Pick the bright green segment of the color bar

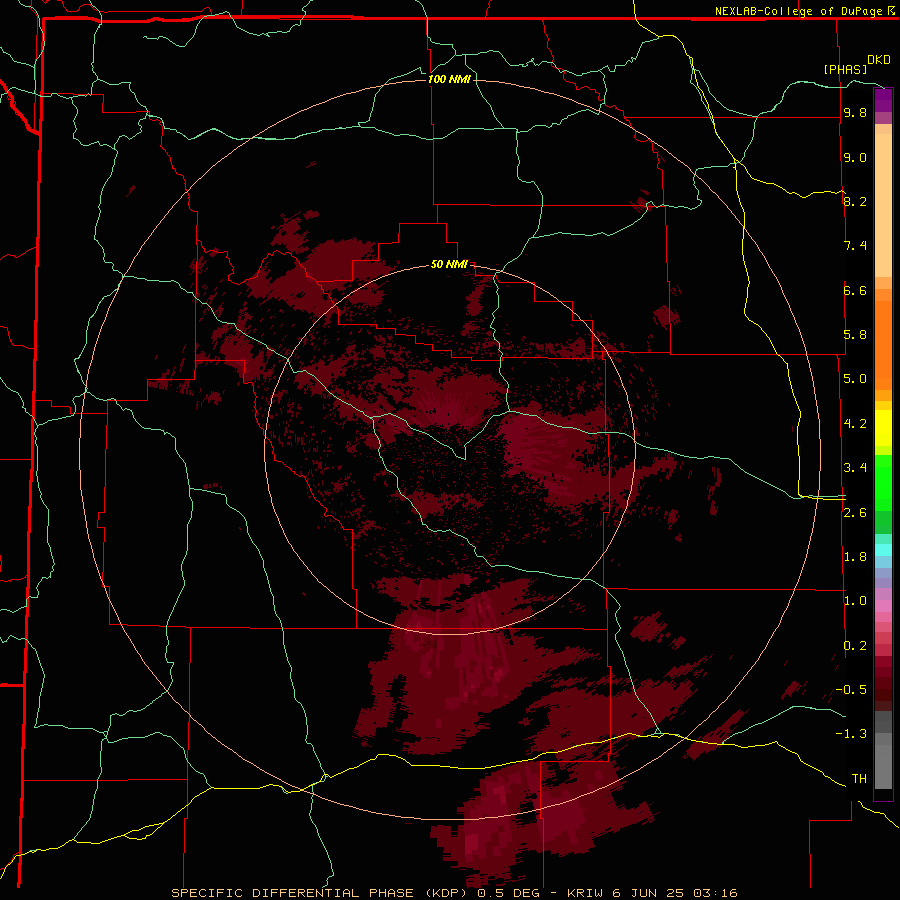[x=883, y=483]
